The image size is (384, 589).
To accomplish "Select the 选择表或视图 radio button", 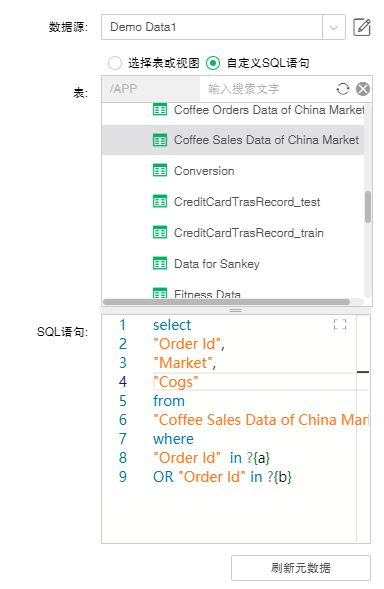I will [x=115, y=63].
